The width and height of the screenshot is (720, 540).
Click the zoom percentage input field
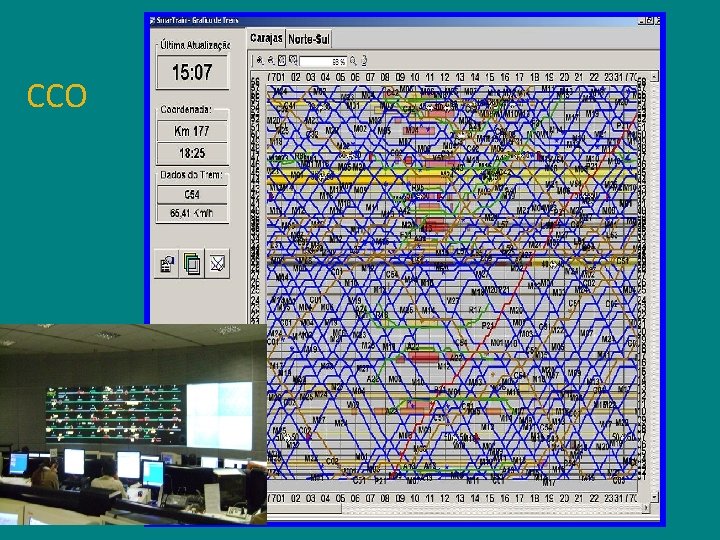point(323,61)
